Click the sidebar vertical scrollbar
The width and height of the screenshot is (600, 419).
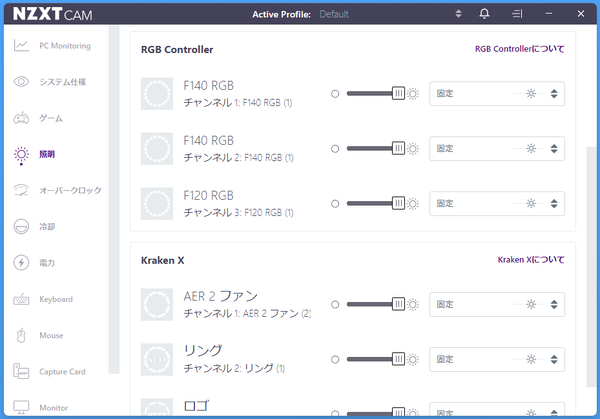pos(114,200)
